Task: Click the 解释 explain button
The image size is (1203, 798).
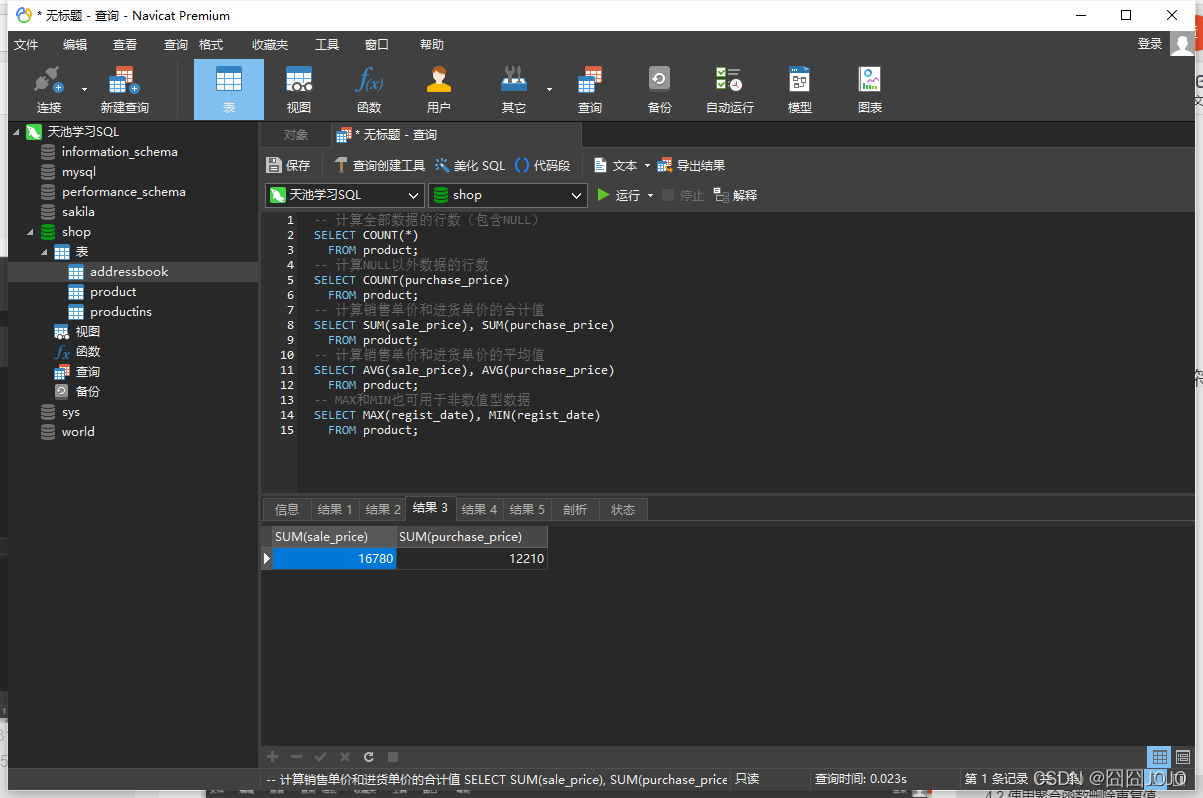Action: pyautogui.click(x=735, y=196)
